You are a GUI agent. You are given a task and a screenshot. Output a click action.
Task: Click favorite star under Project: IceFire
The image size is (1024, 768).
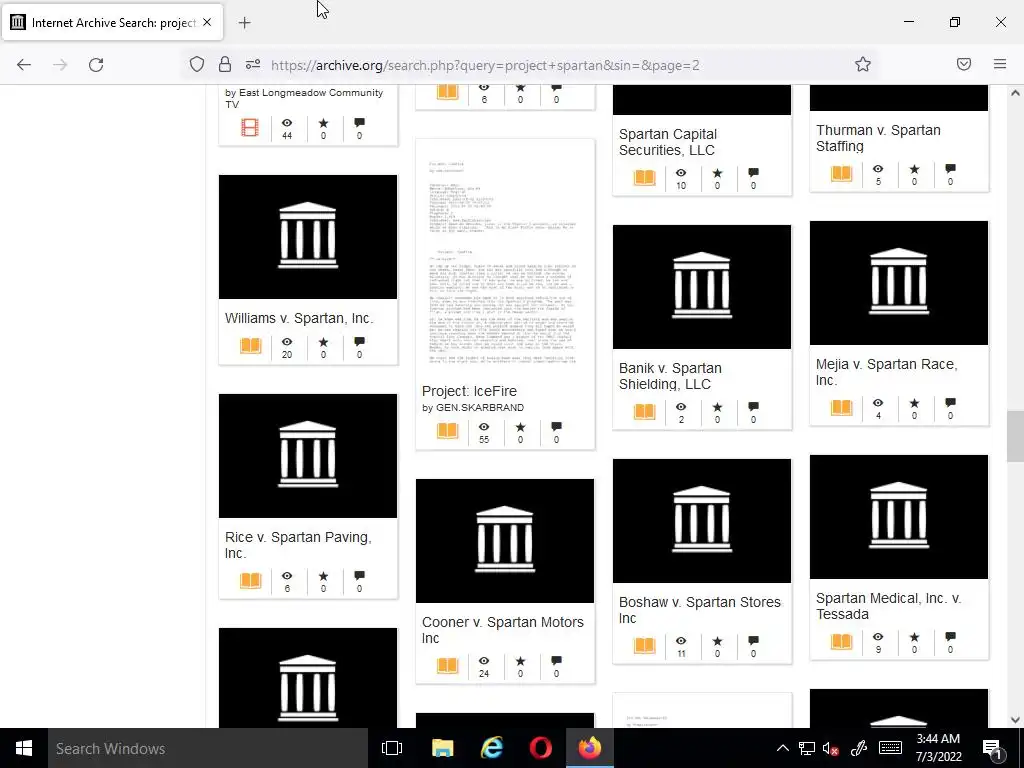pyautogui.click(x=520, y=427)
